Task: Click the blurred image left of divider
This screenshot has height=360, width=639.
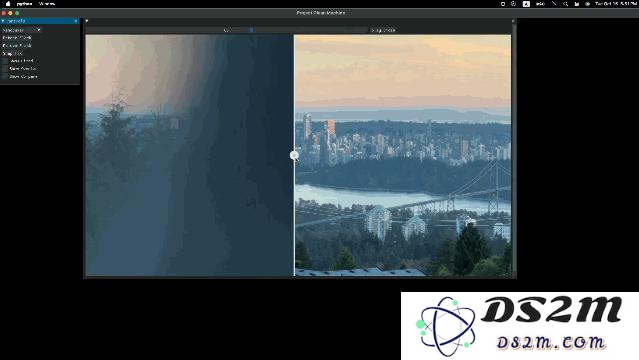Action: click(x=189, y=155)
